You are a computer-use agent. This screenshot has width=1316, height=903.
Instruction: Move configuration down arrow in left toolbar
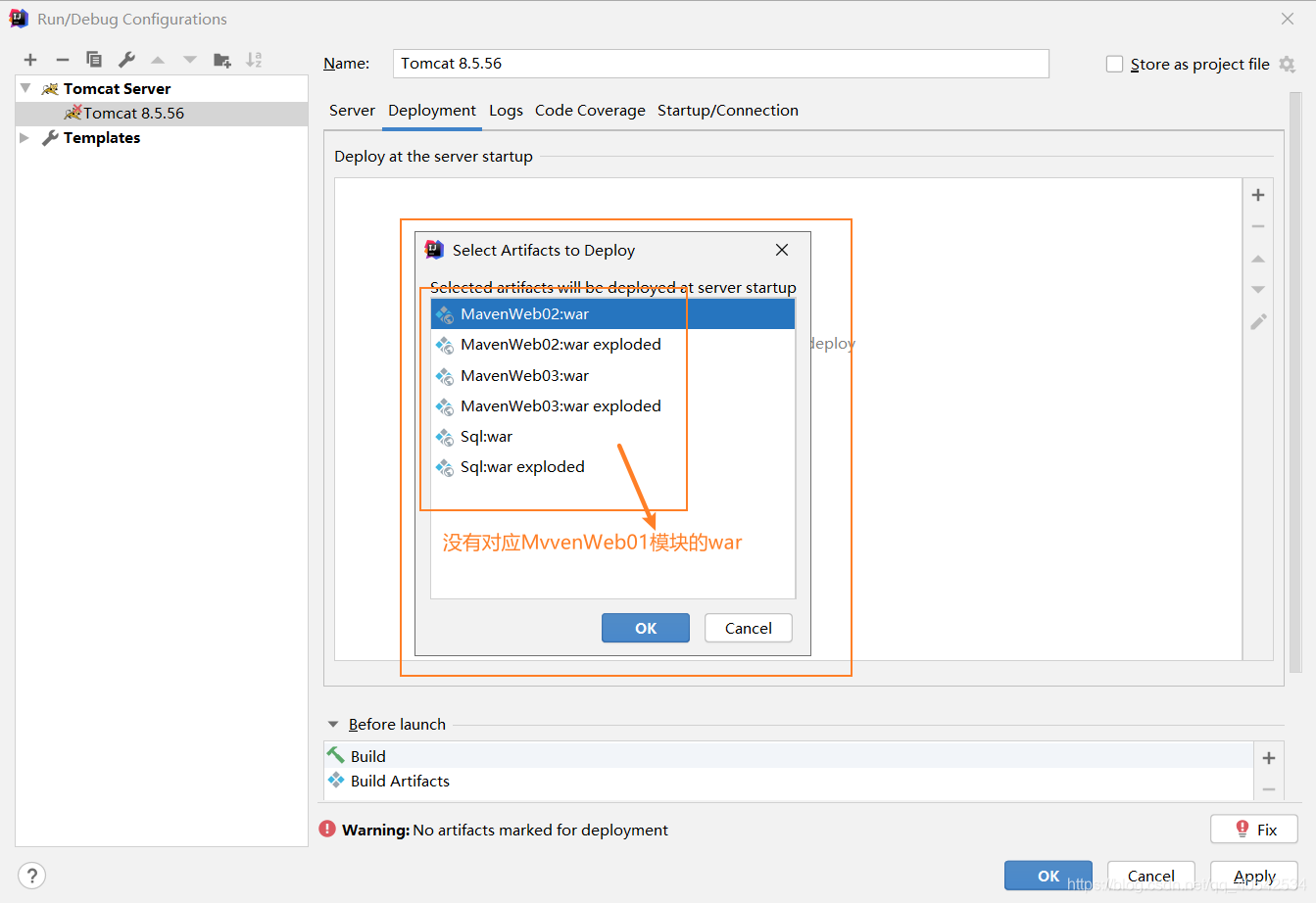pos(190,60)
